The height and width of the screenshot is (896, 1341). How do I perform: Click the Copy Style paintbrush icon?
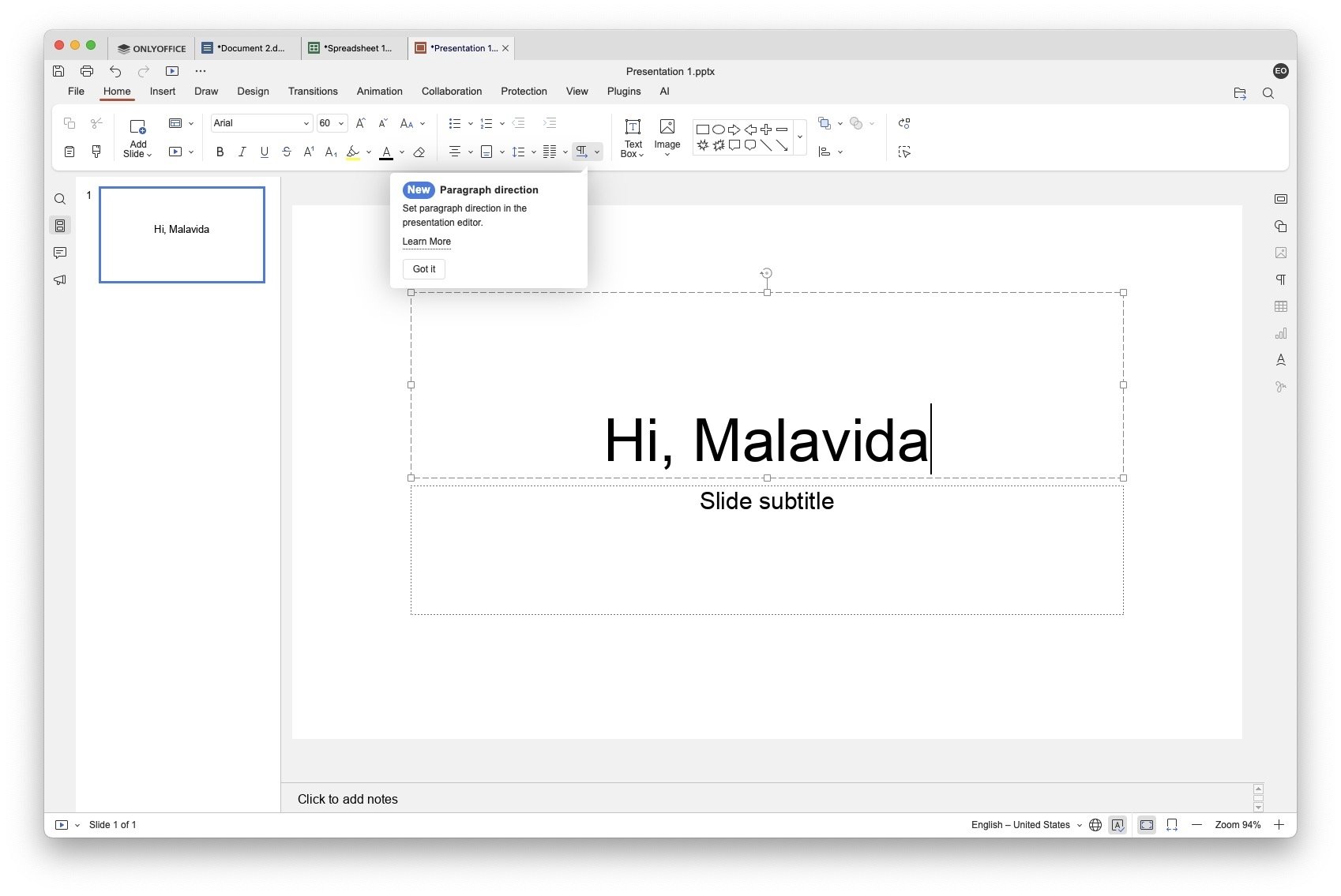click(96, 152)
